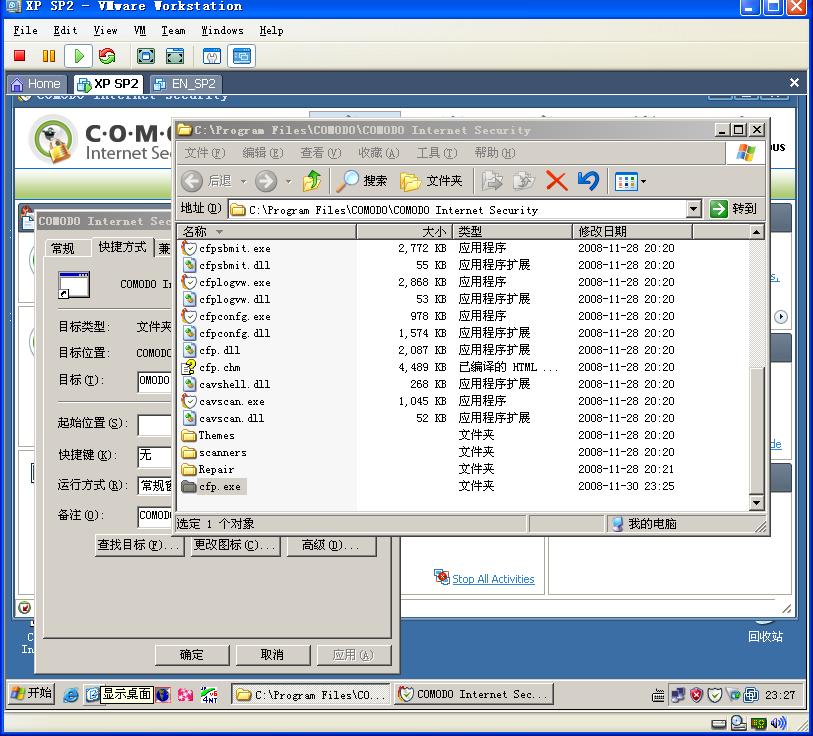Click Internet Explorer quick launch icon
This screenshot has width=813, height=736.
[x=71, y=695]
